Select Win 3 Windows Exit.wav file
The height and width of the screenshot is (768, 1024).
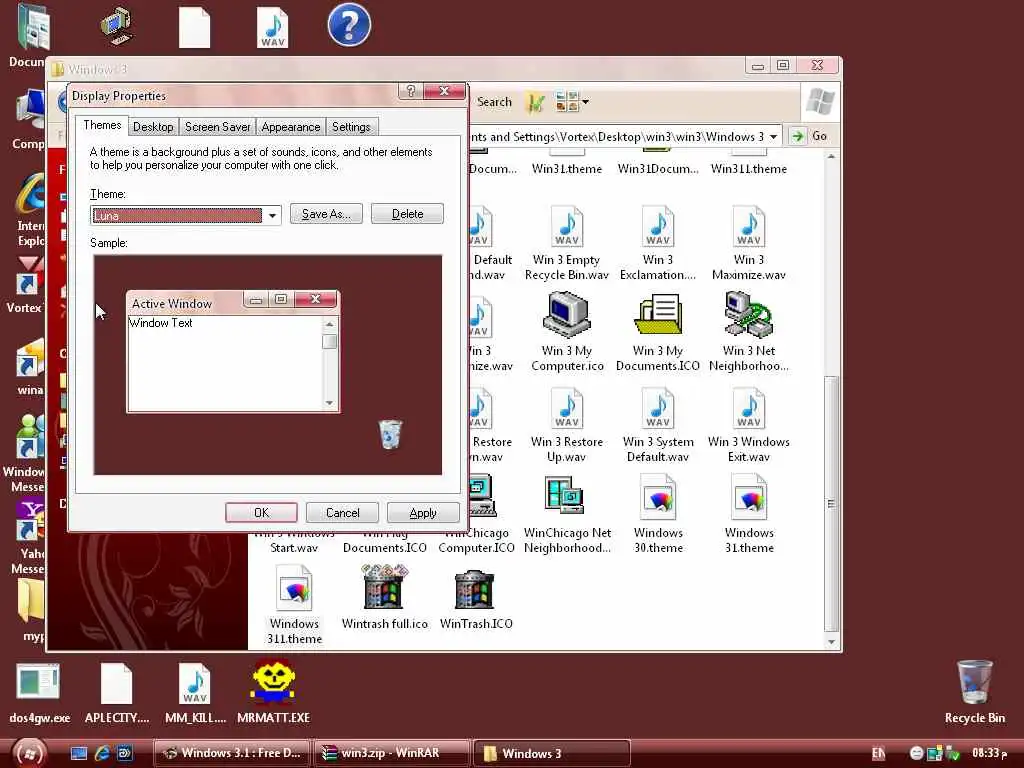point(749,425)
